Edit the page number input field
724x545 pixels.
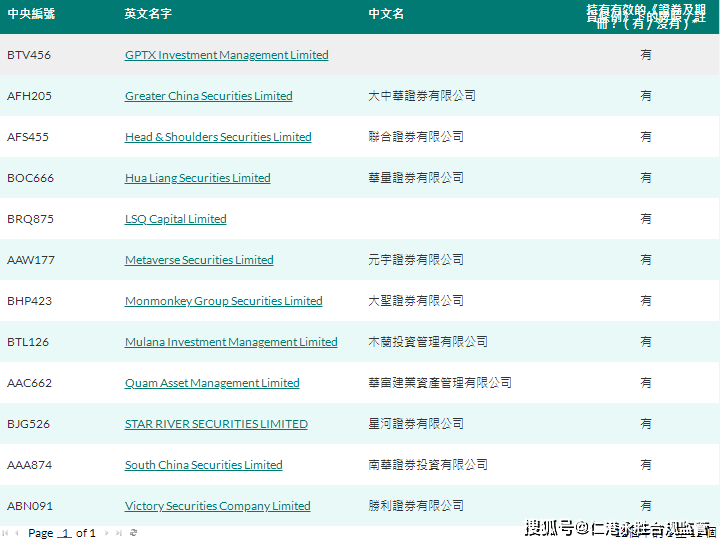(x=65, y=533)
